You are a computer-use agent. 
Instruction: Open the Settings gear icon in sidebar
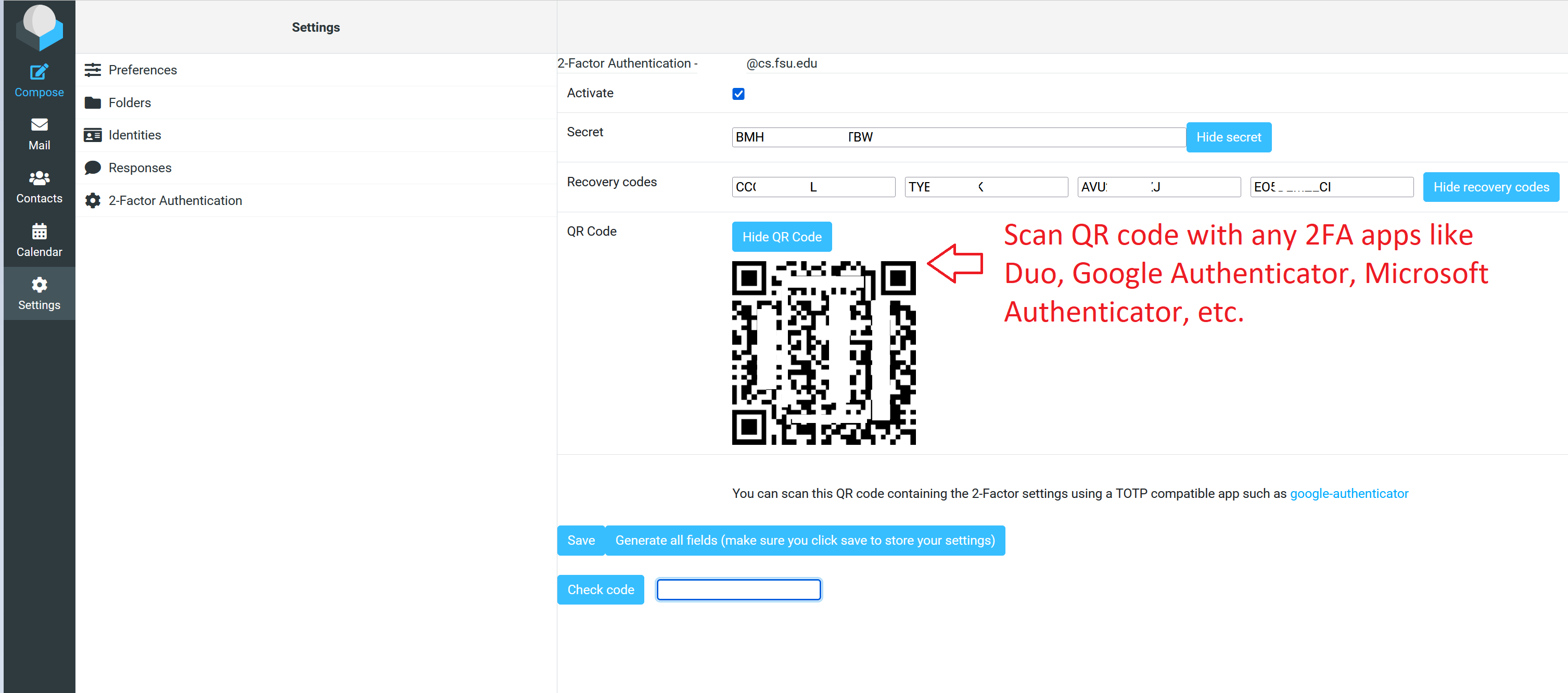point(39,284)
